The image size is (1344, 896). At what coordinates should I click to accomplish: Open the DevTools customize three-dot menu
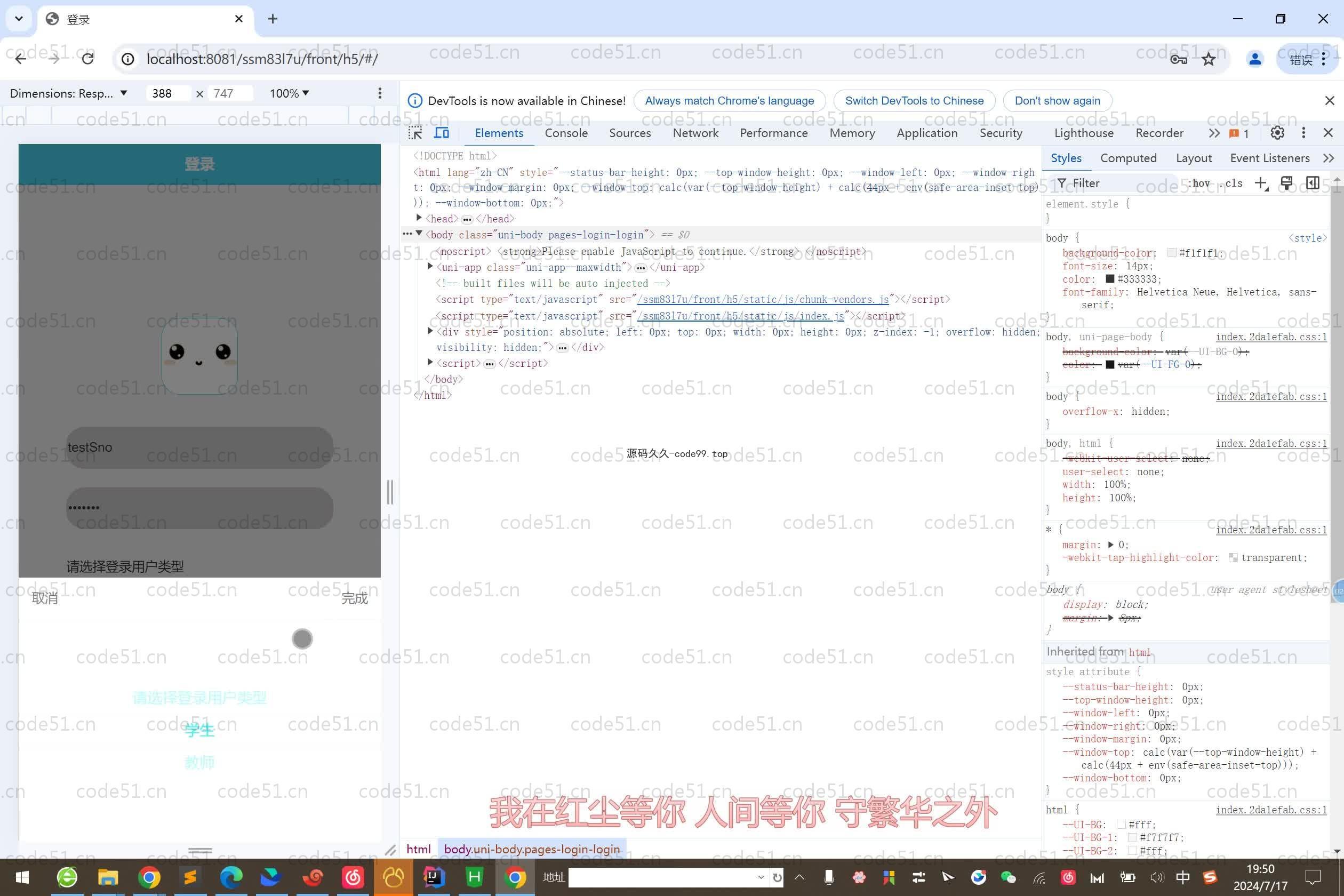[x=1303, y=133]
